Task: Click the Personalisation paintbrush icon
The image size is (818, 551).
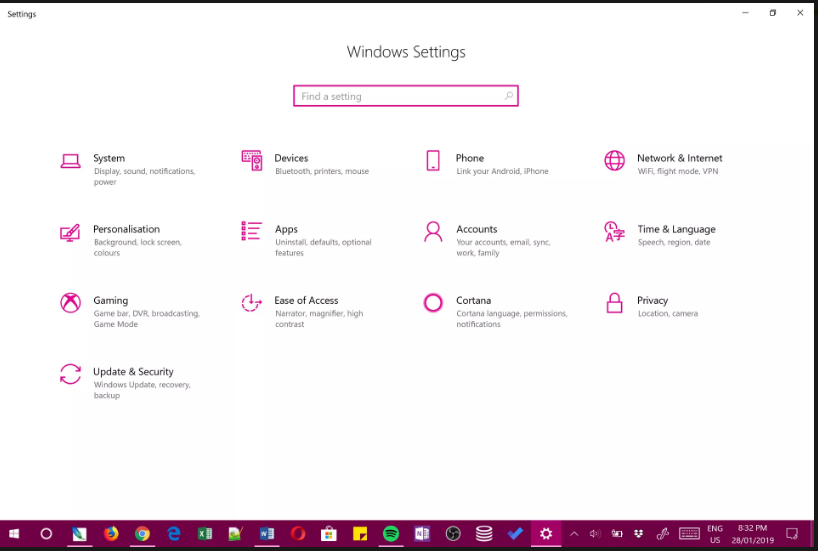Action: (70, 233)
